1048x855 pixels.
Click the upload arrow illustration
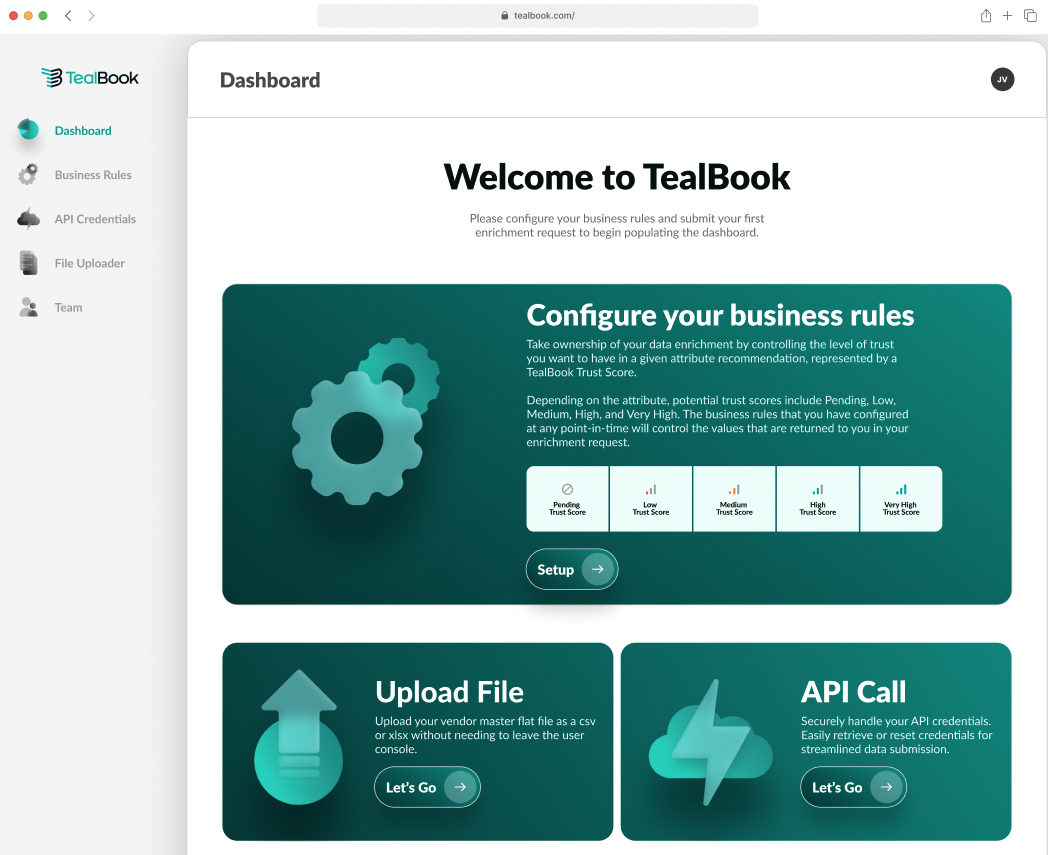point(299,737)
